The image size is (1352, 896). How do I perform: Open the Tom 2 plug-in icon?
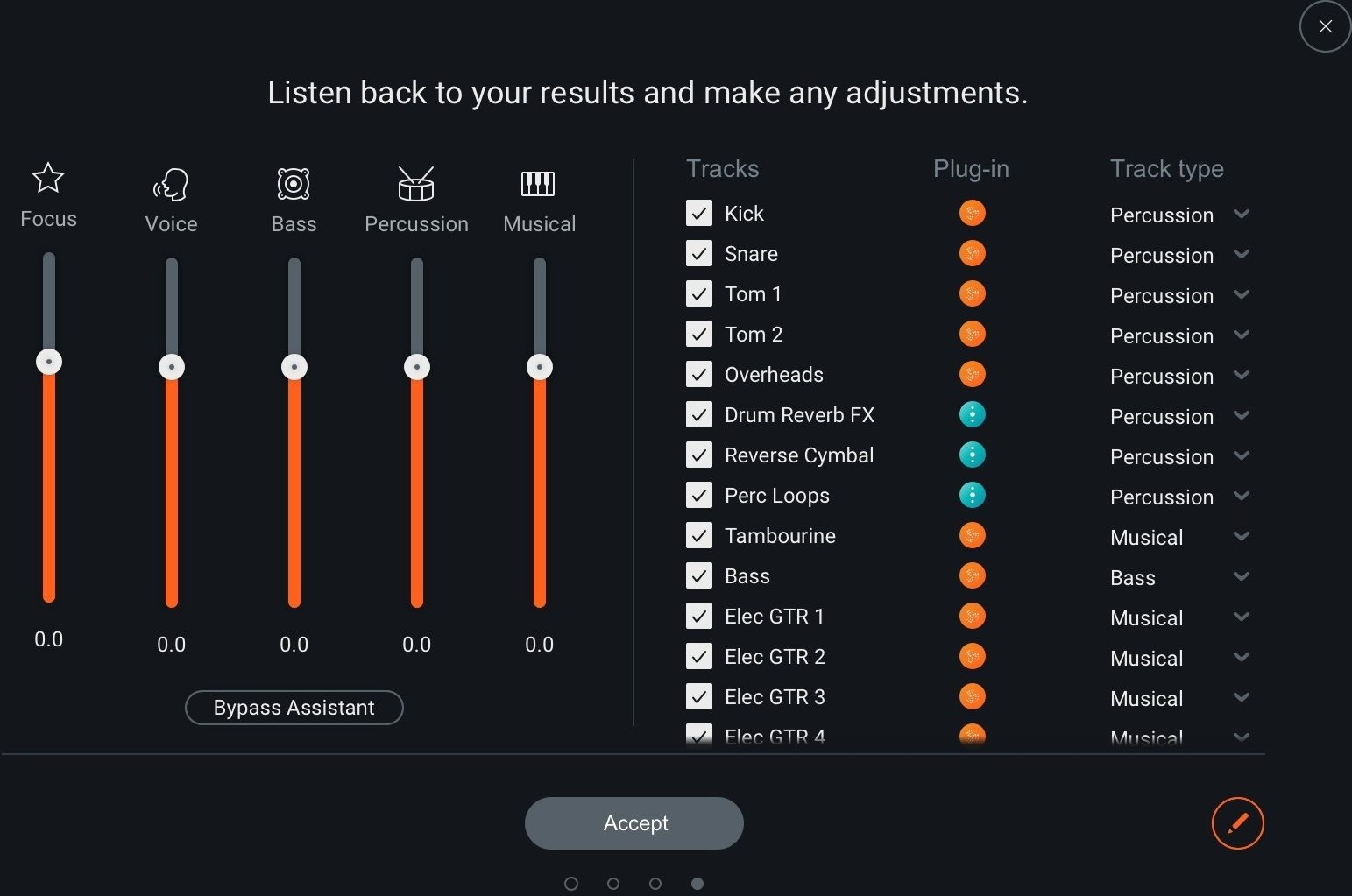coord(973,334)
